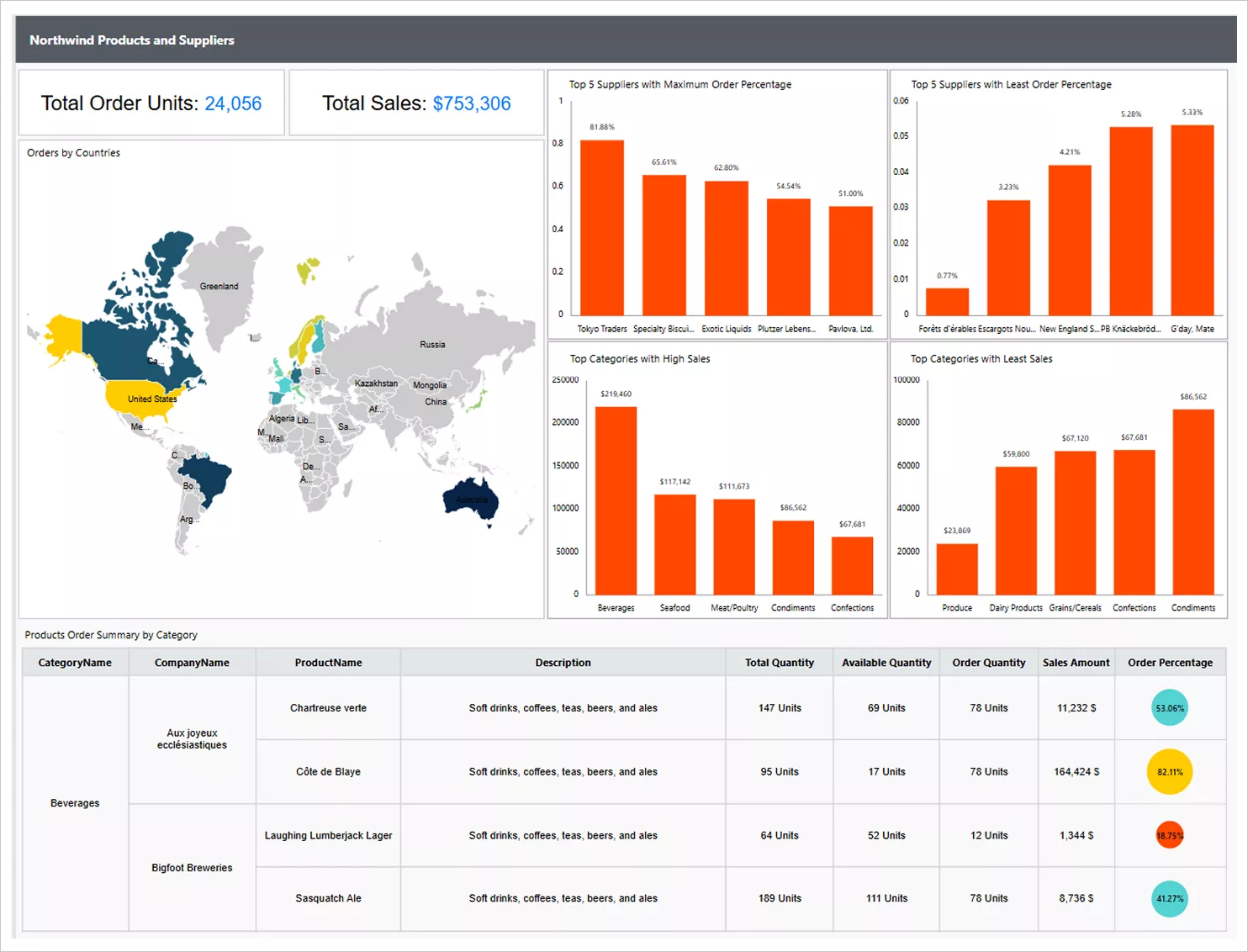Click the Dairy Products bar showing $59,800

tap(1016, 530)
